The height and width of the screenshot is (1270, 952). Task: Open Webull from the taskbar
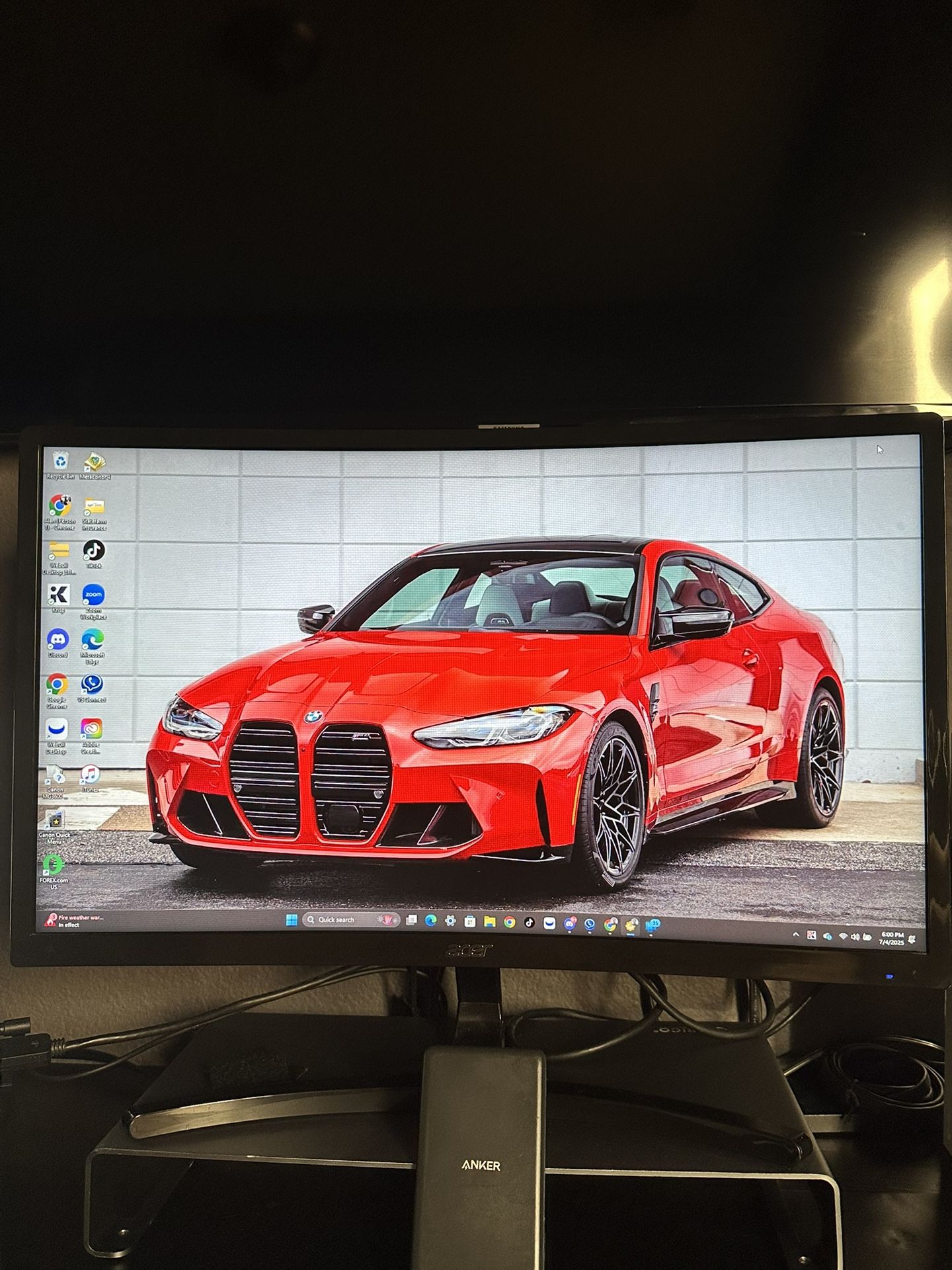click(549, 922)
